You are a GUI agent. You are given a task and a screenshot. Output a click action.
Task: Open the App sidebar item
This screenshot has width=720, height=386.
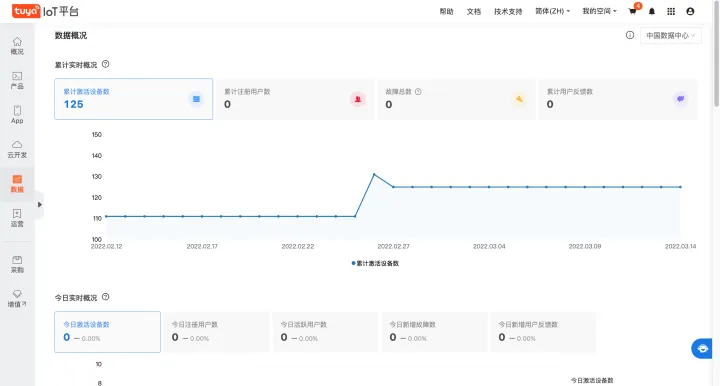[17, 115]
